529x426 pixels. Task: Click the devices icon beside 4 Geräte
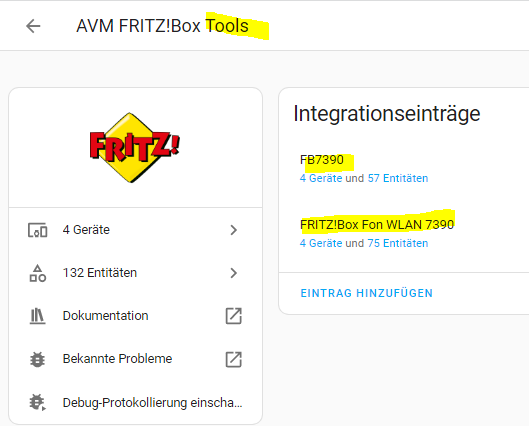[x=37, y=230]
